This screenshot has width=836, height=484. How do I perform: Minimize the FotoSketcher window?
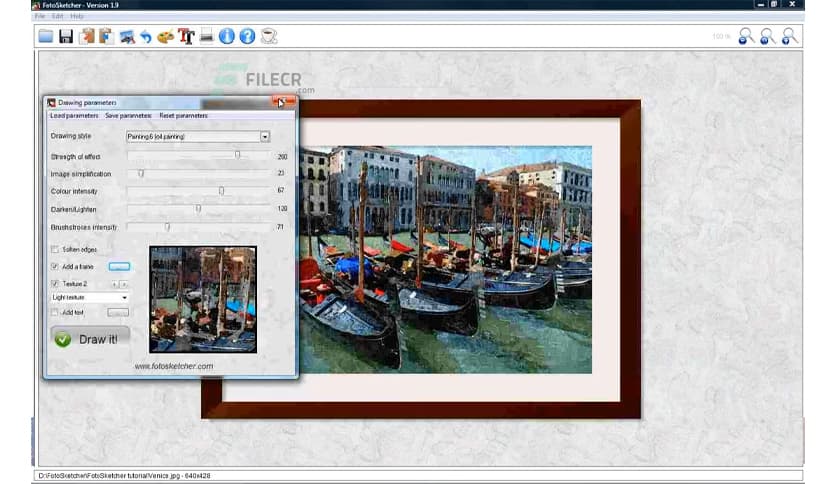tap(760, 4)
